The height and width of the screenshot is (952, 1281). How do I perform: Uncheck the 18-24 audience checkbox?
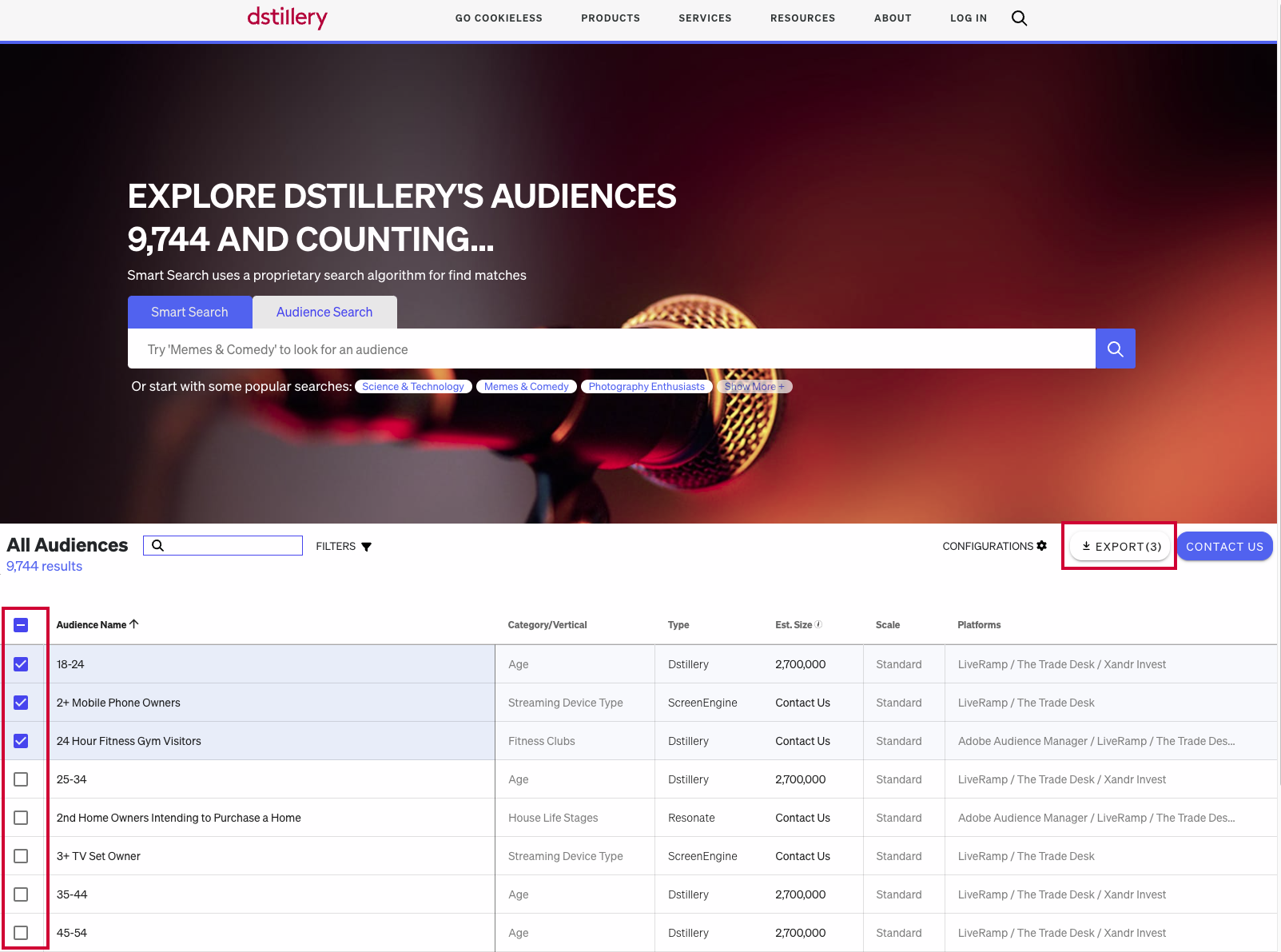21,664
